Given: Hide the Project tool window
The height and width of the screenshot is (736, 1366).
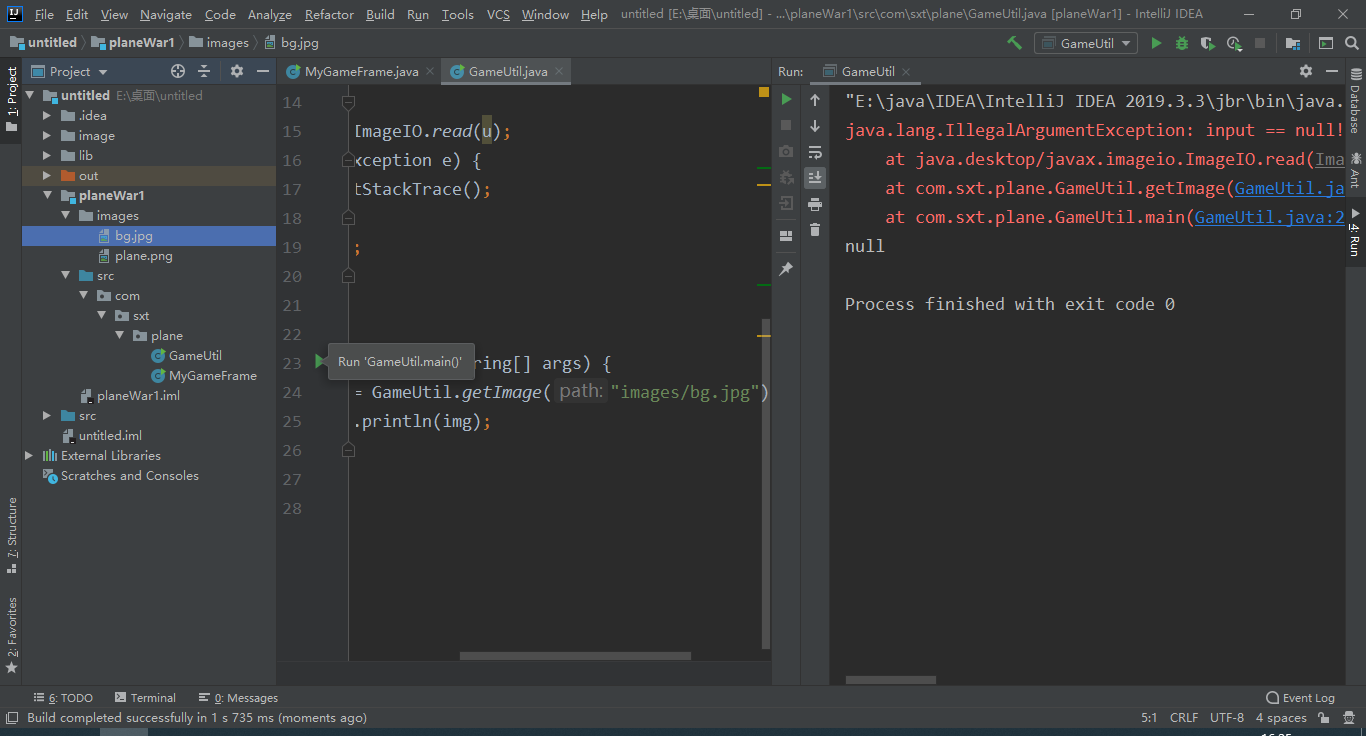Looking at the screenshot, I should tap(263, 71).
